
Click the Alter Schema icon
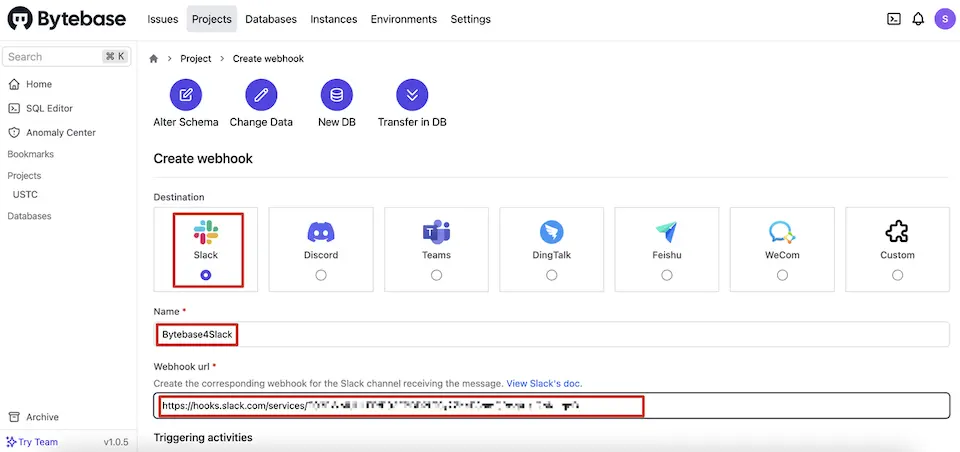tap(186, 95)
